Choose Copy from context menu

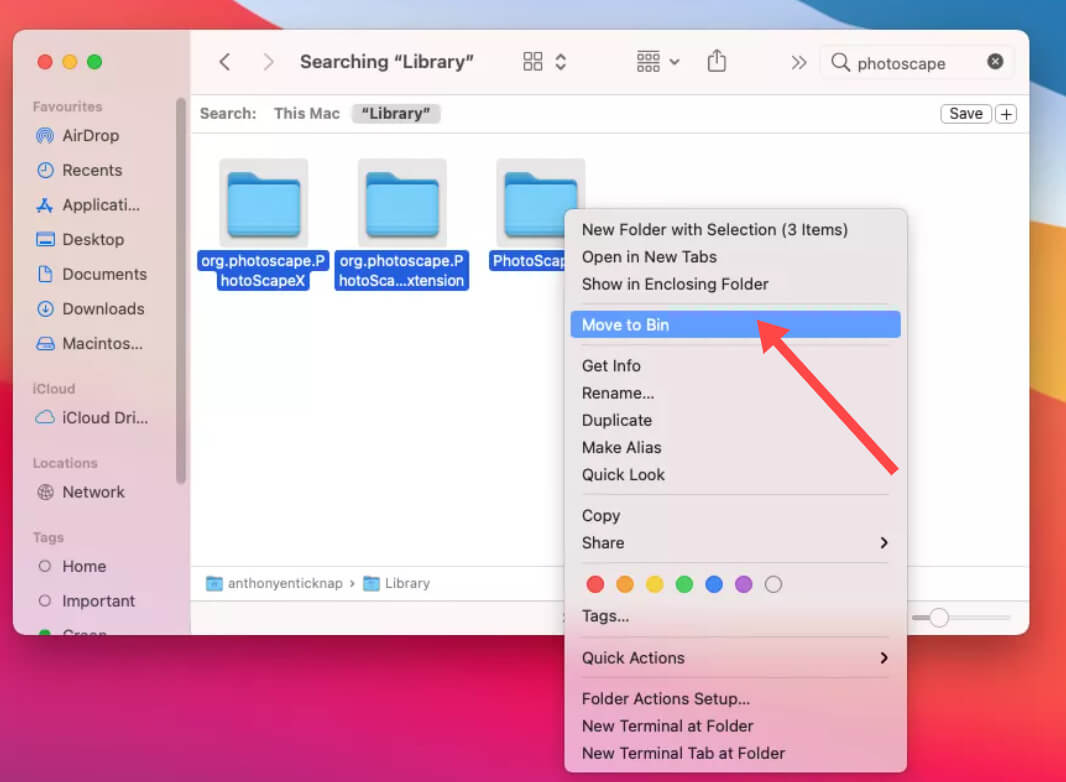736,515
